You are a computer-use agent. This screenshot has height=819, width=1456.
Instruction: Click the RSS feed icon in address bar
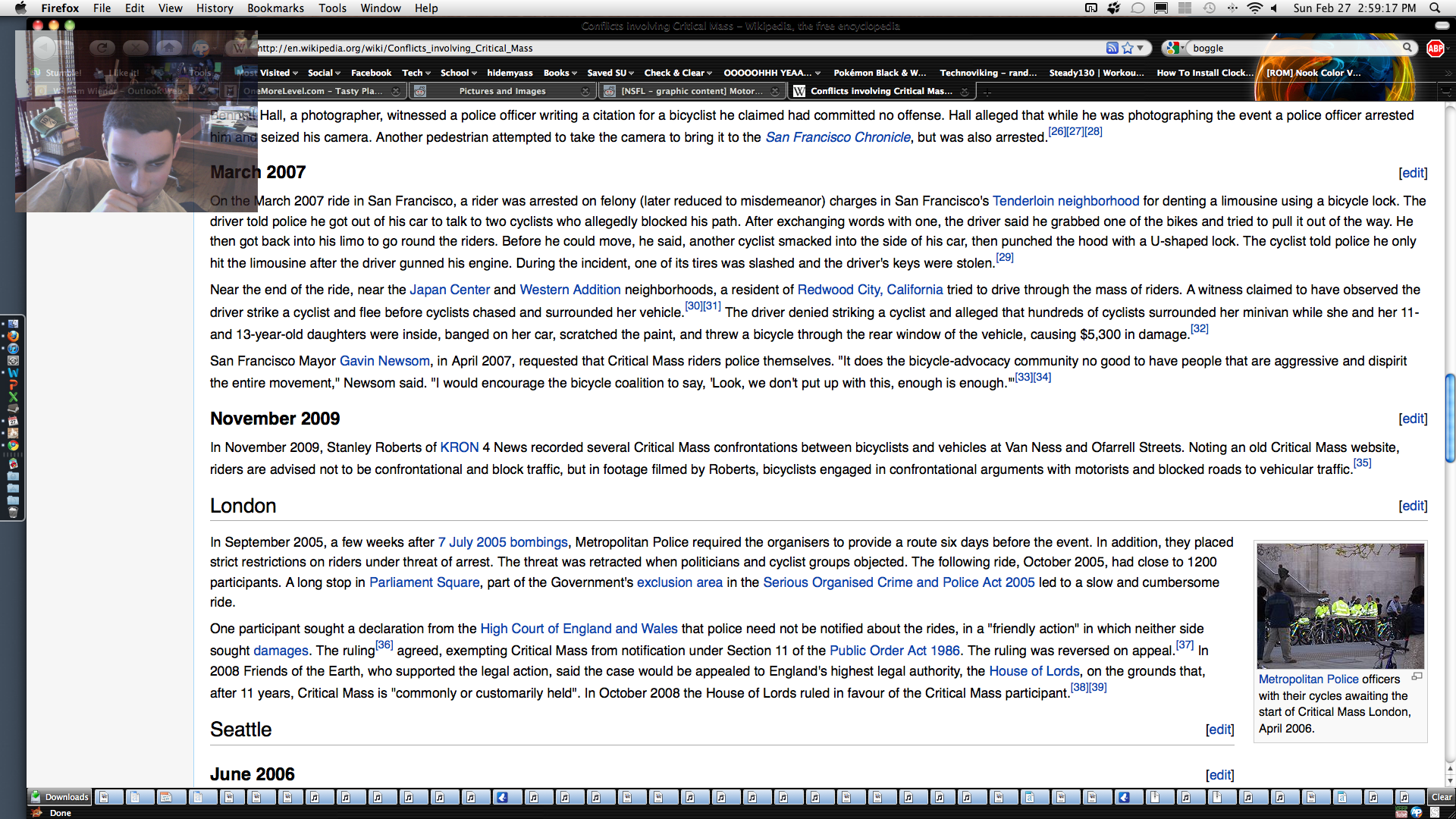[1112, 48]
